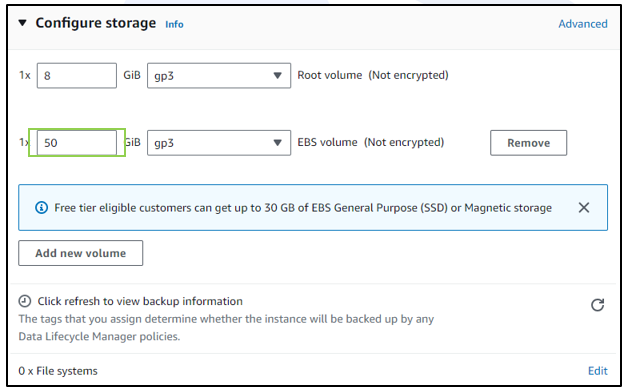Click the Configure storage heading text
This screenshot has width=625, height=391.
[x=96, y=23]
